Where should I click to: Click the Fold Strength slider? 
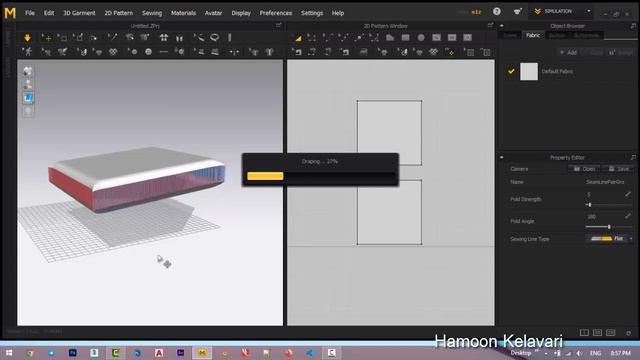pyautogui.click(x=609, y=204)
